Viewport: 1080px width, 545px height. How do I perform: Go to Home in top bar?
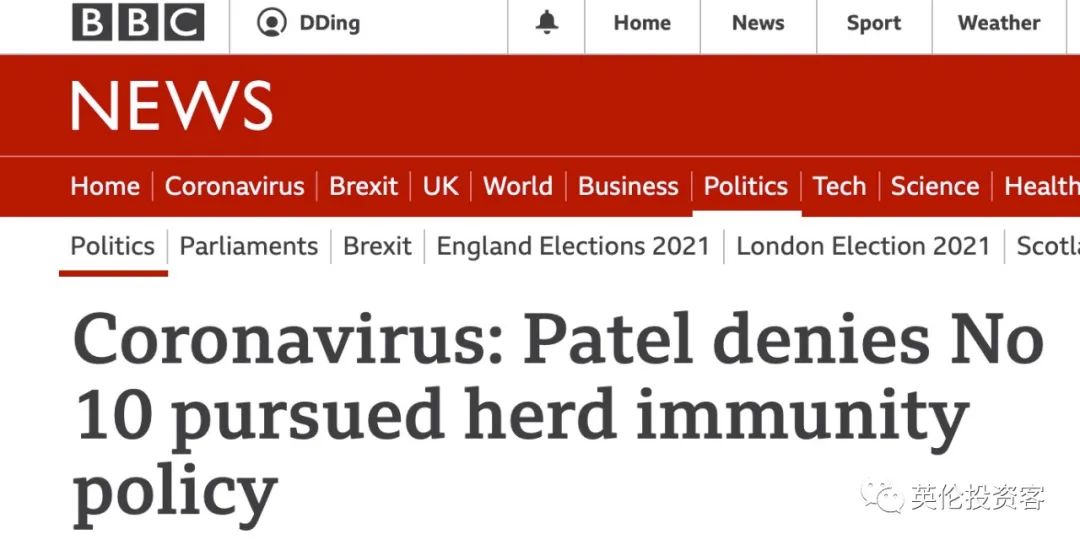pos(642,23)
